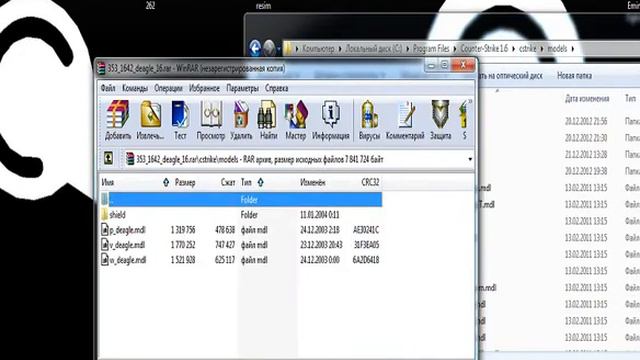Select p_deagle.mdl file name

click(x=127, y=230)
